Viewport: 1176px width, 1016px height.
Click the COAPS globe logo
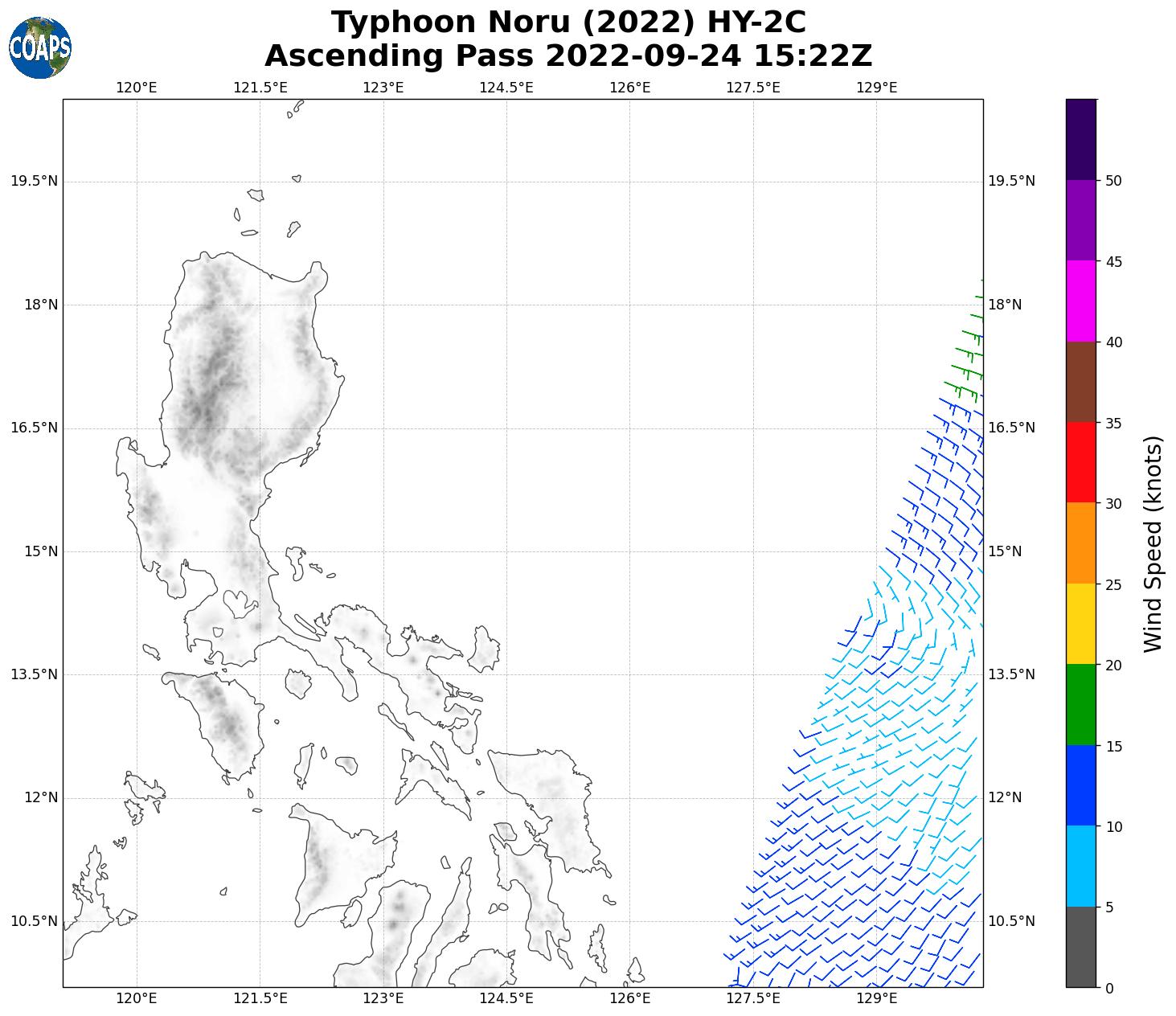(x=40, y=48)
